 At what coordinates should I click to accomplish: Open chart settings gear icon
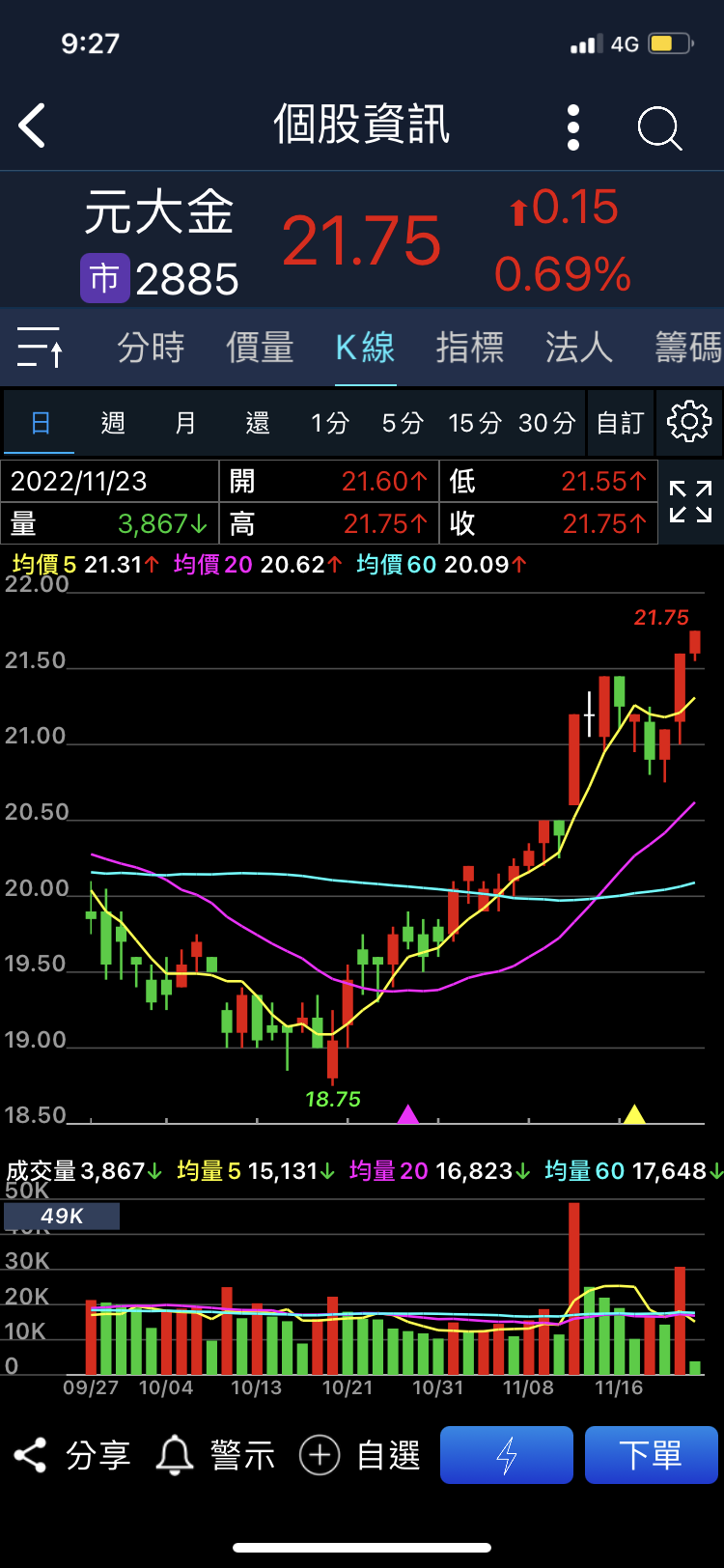pos(689,422)
